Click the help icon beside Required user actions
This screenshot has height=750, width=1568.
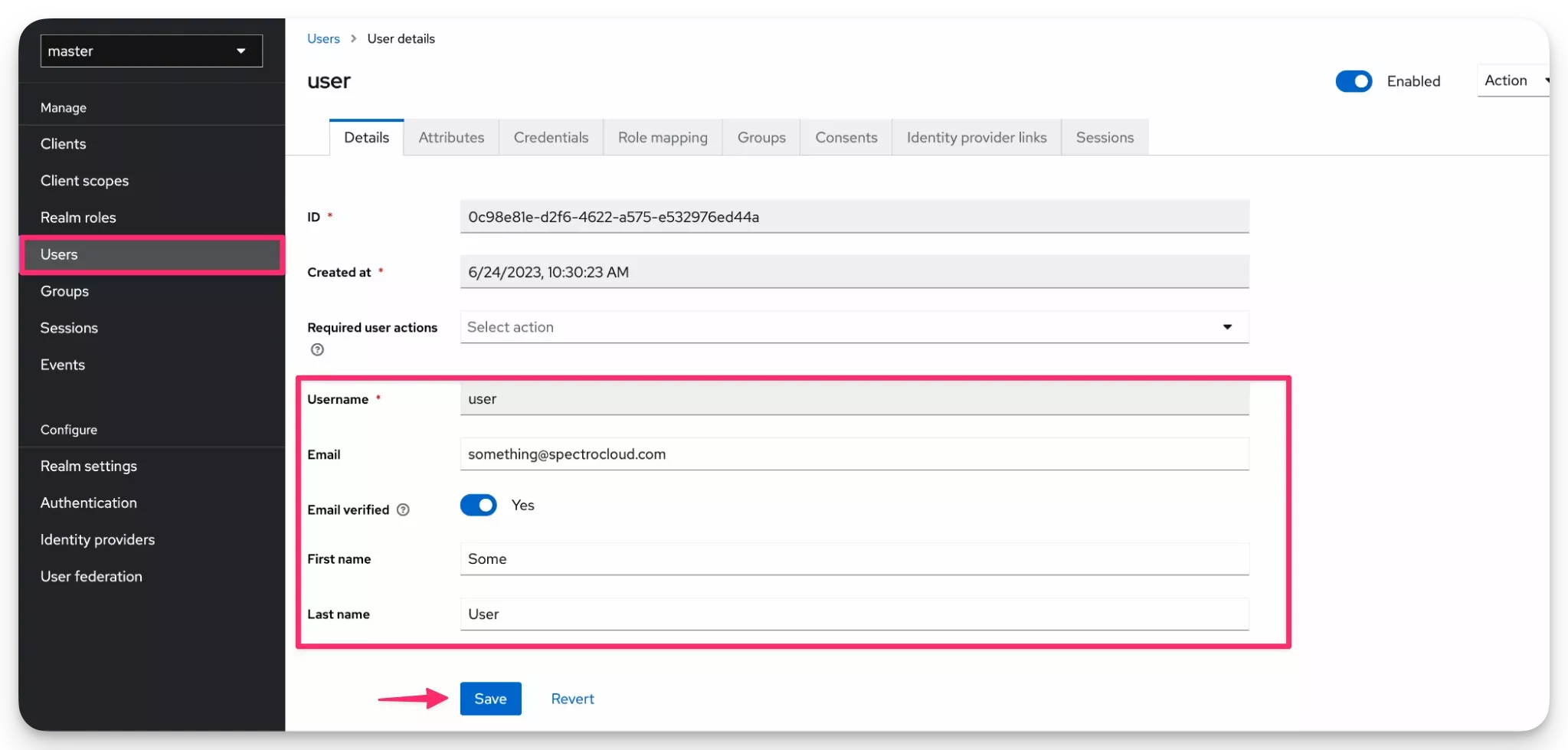coord(316,349)
